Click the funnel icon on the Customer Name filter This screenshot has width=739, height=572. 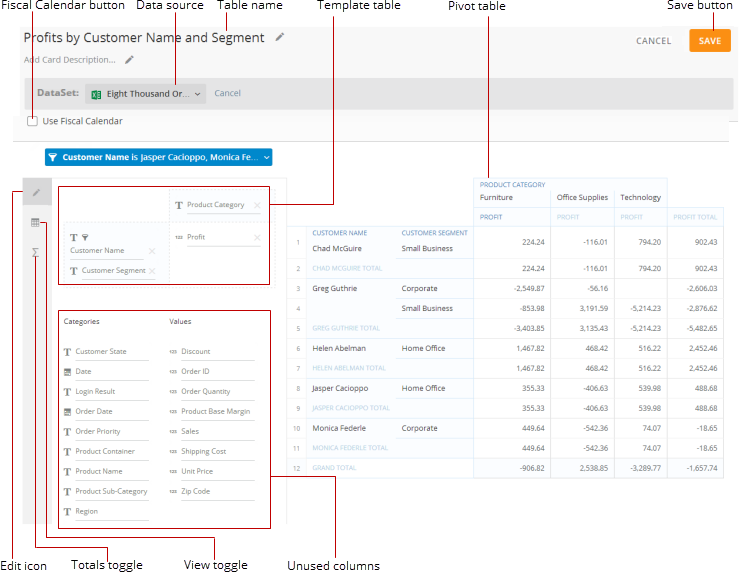pos(53,157)
